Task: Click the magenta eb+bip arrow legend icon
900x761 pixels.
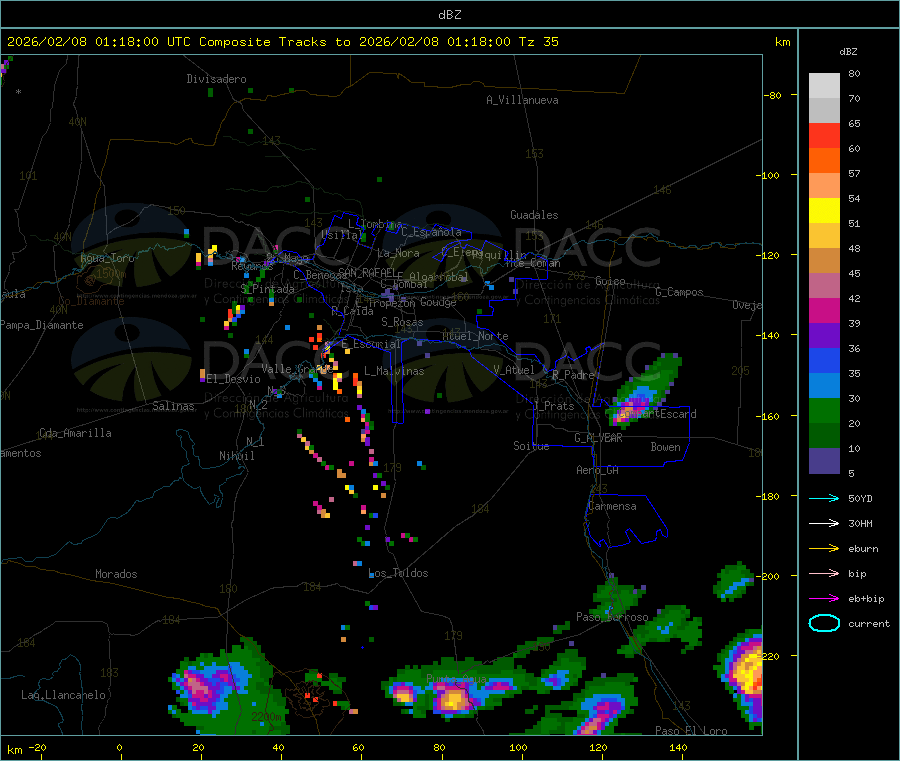Action: coord(824,599)
